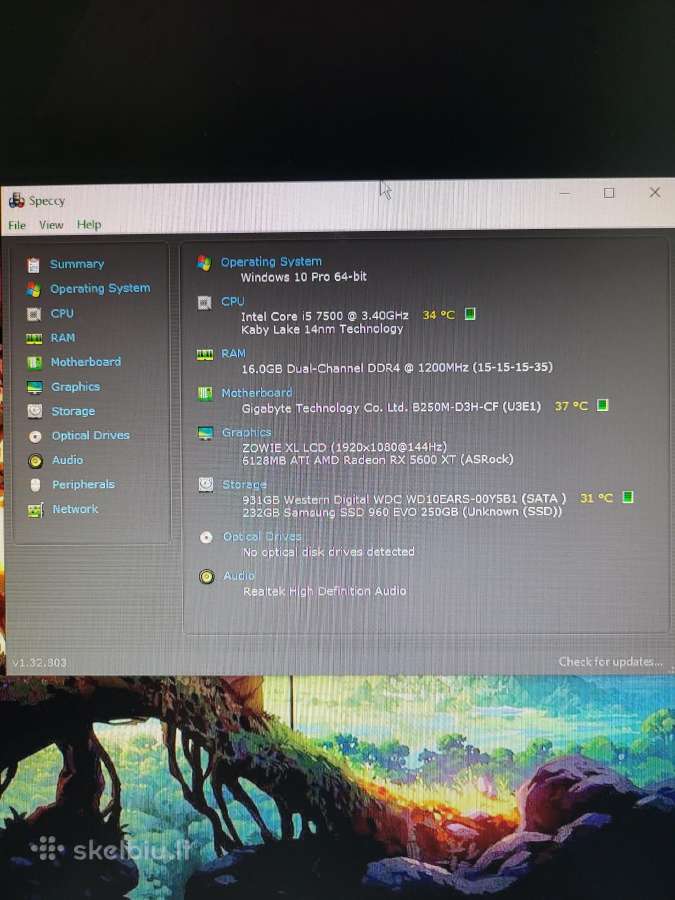Open Optical Drives sidebar section

(91, 435)
